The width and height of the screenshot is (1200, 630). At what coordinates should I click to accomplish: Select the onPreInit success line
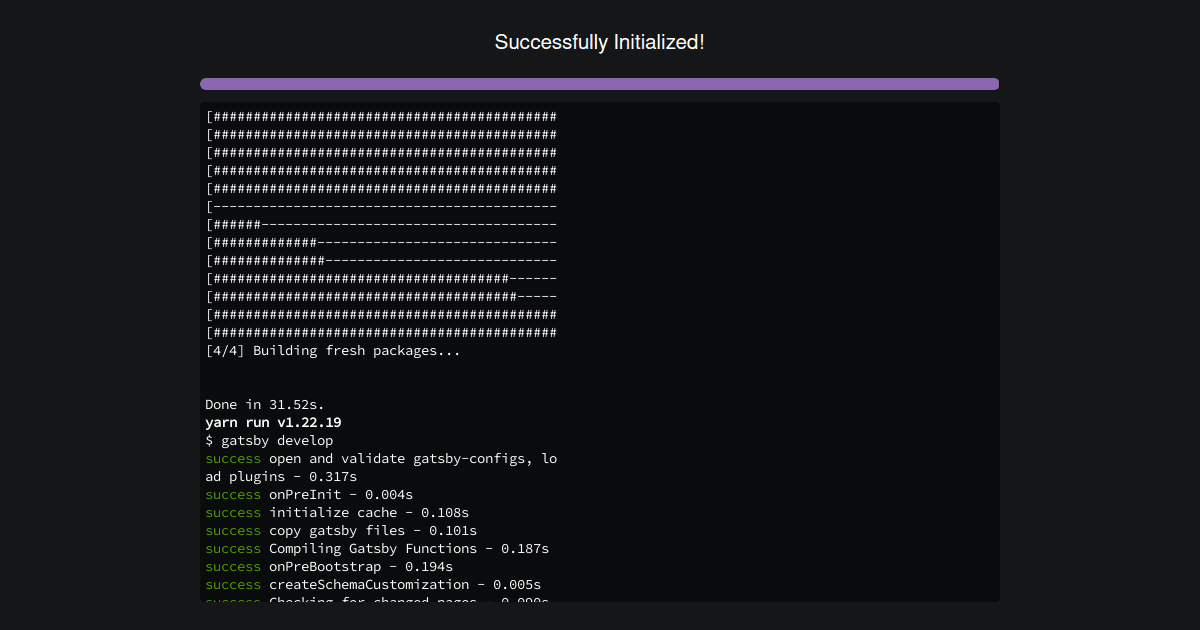308,494
